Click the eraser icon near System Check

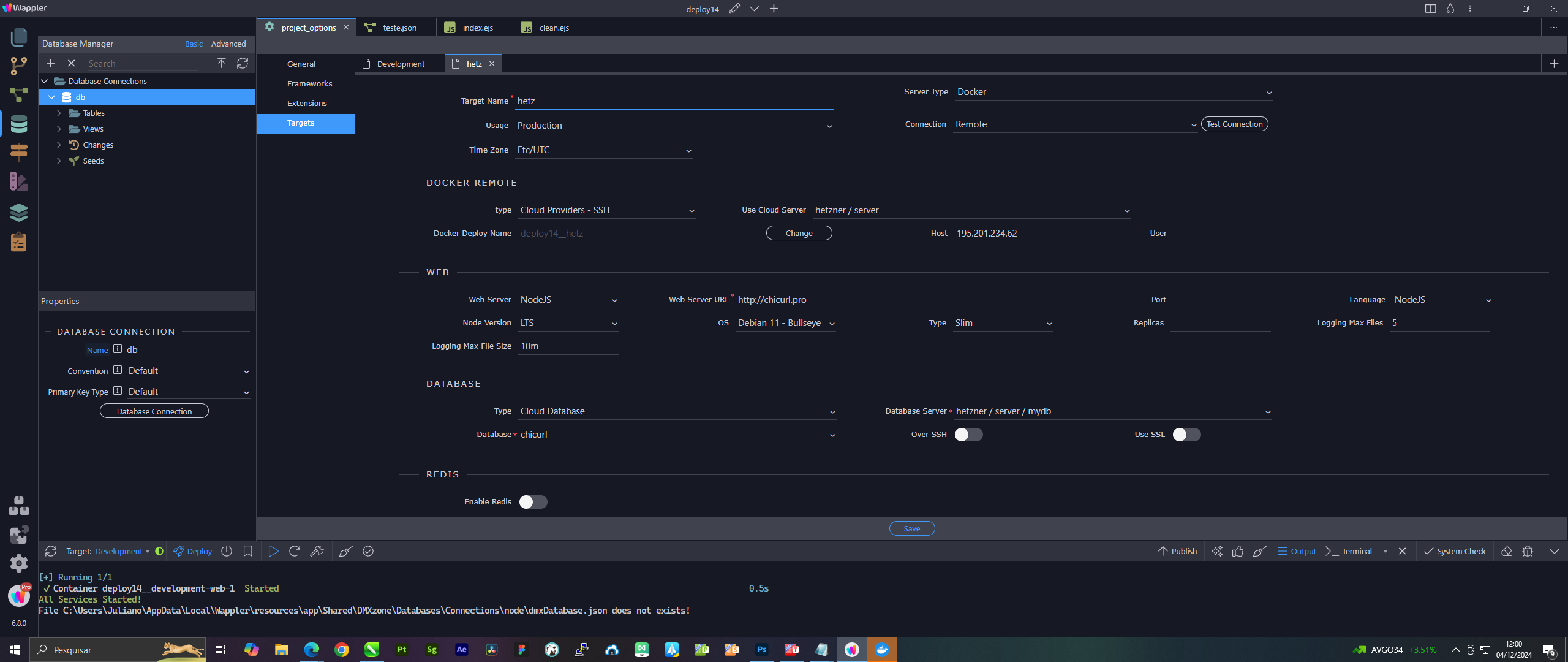(1506, 551)
